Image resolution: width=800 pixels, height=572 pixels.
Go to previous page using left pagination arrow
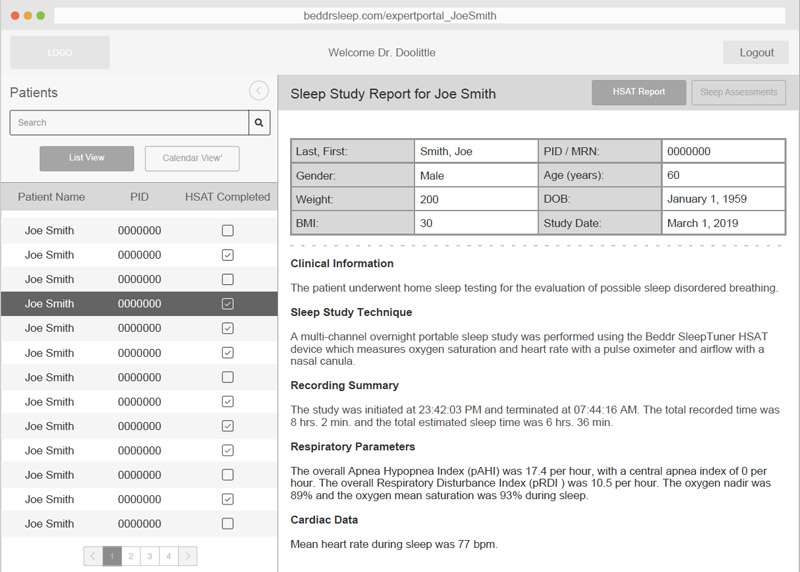pyautogui.click(x=92, y=555)
